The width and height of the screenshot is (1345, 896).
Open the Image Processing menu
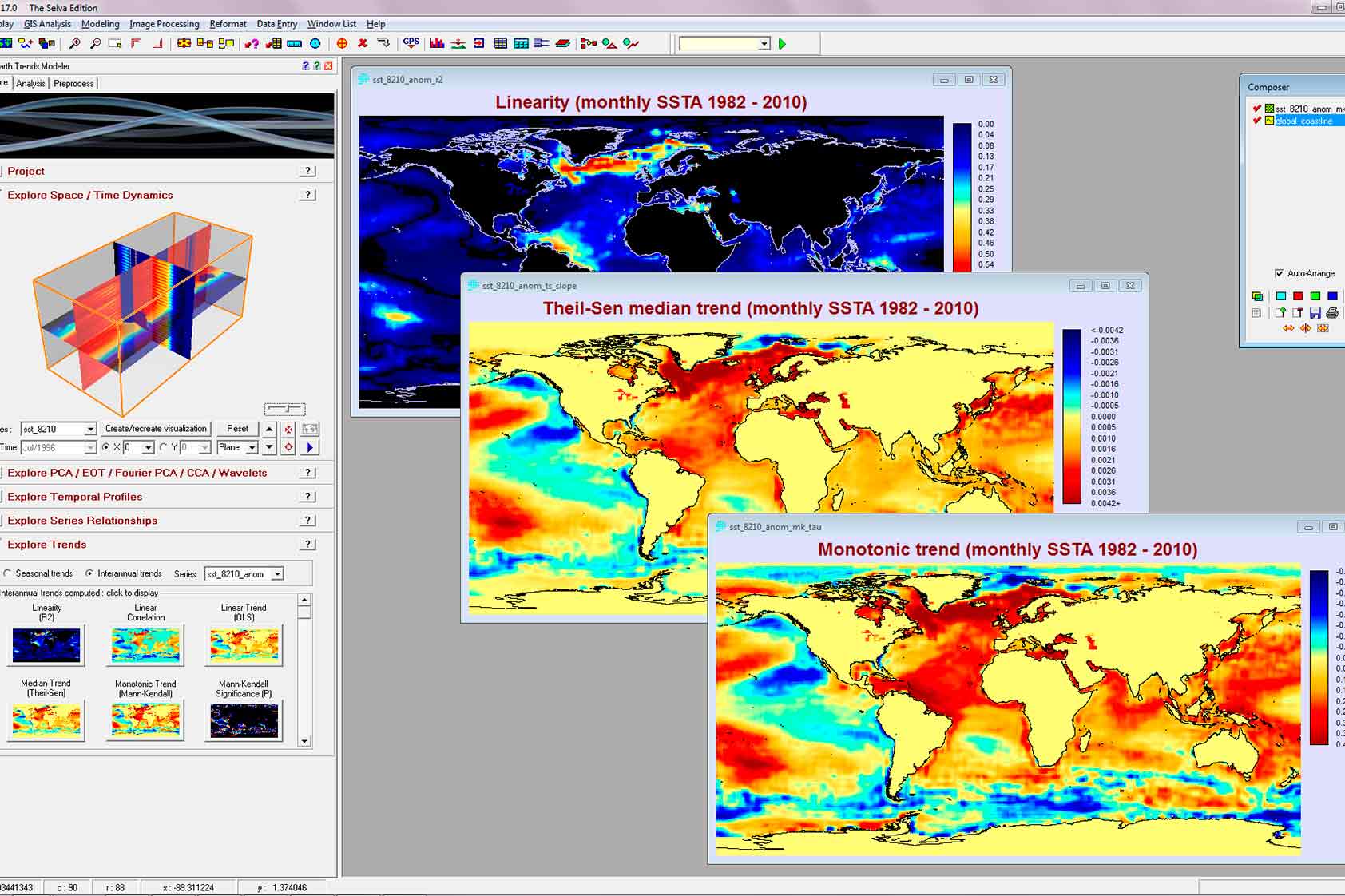(x=164, y=24)
